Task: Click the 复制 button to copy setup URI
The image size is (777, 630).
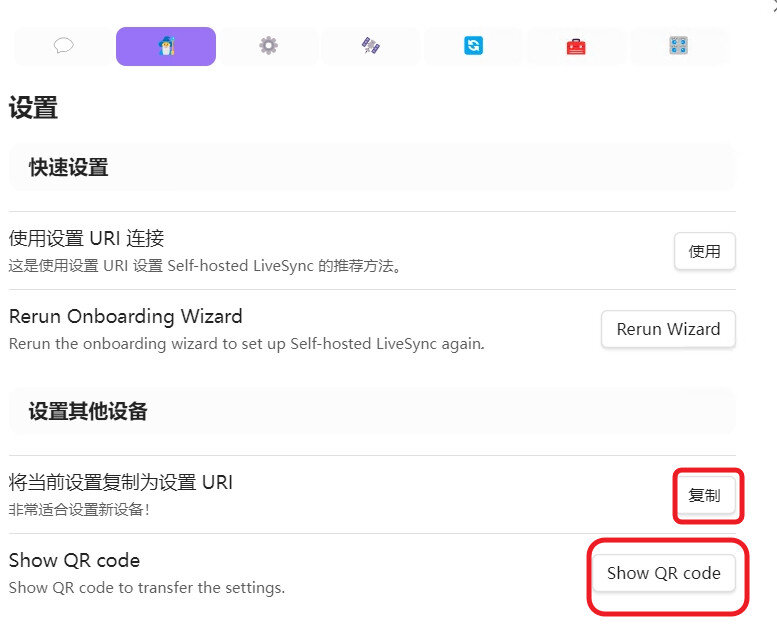Action: (704, 495)
